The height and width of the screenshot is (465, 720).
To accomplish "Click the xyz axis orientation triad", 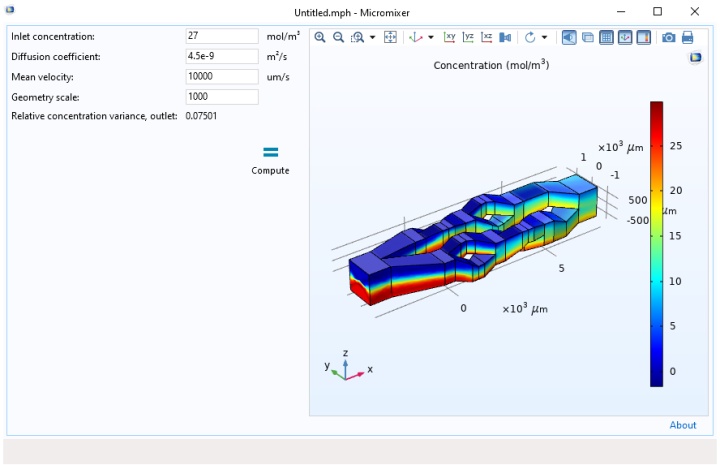I will click(x=348, y=366).
